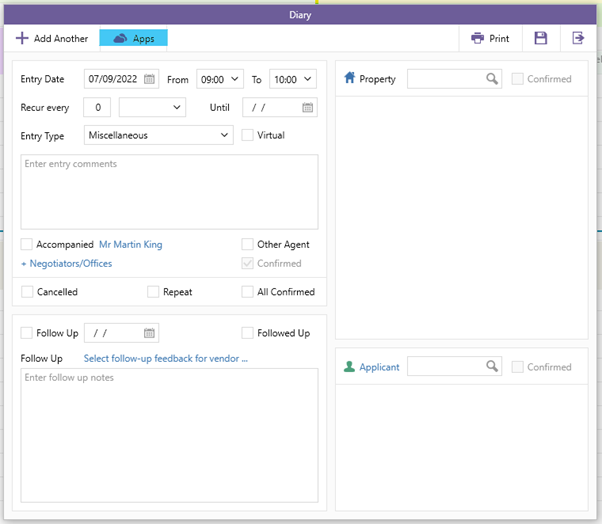Click Select follow-up feedback for vendor link
602x524 pixels.
coord(165,358)
